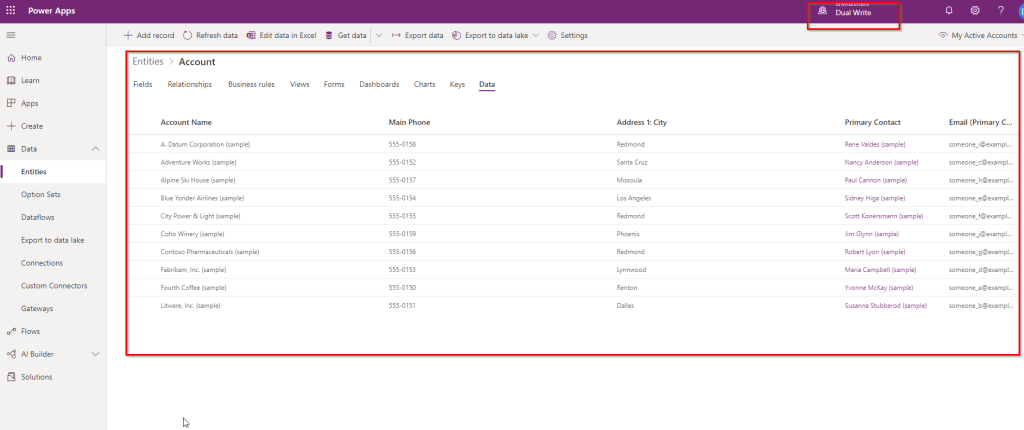
Task: Open the settings gear in header
Action: pos(975,11)
